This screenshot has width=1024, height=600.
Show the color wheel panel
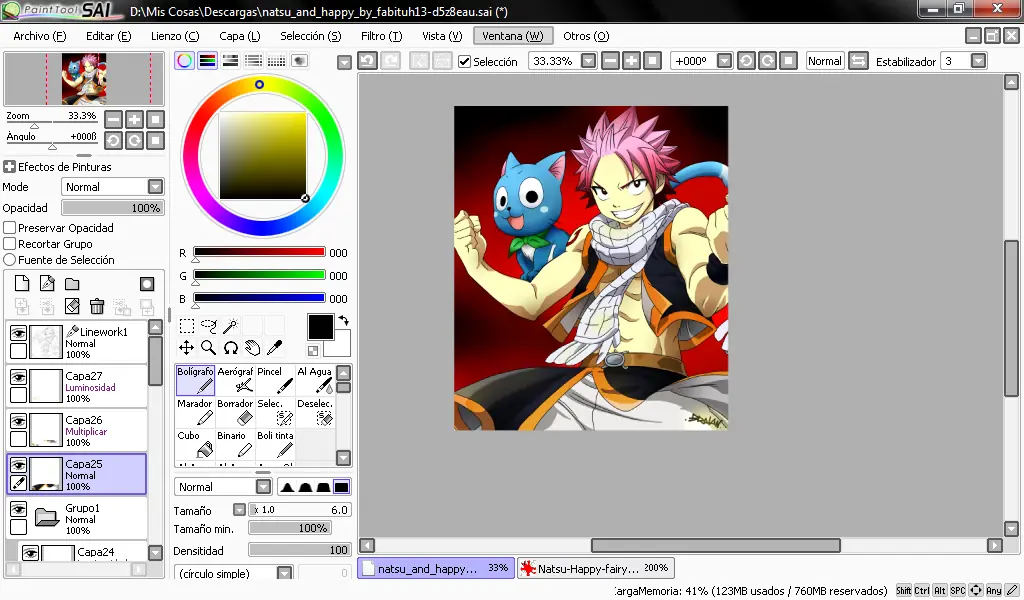(185, 61)
